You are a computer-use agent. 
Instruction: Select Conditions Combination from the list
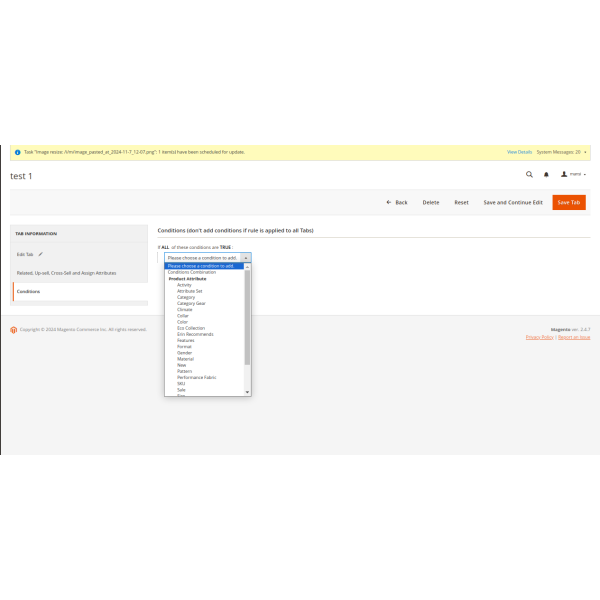191,272
